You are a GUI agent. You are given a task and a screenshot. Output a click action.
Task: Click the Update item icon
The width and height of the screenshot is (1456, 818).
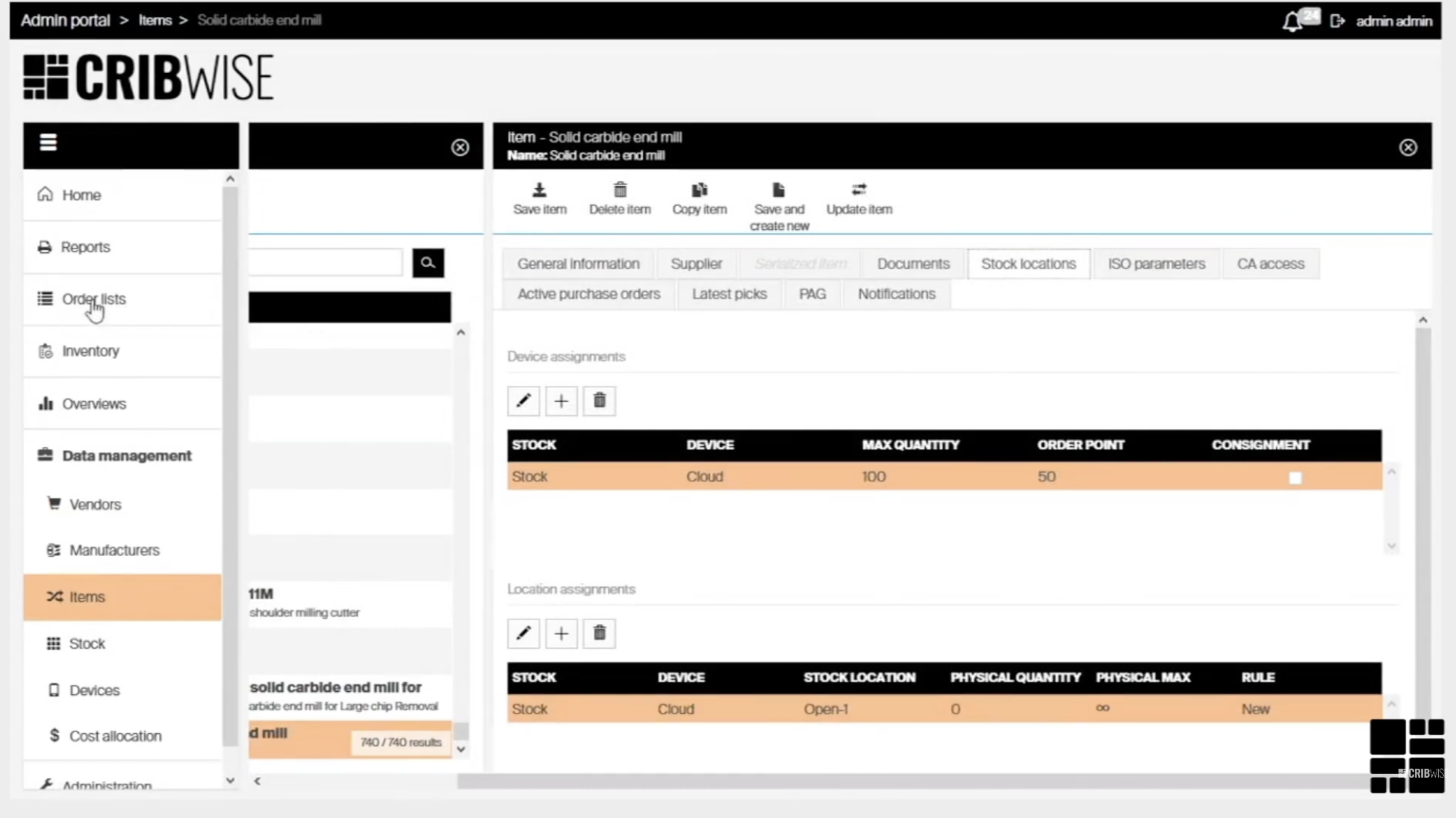click(859, 191)
